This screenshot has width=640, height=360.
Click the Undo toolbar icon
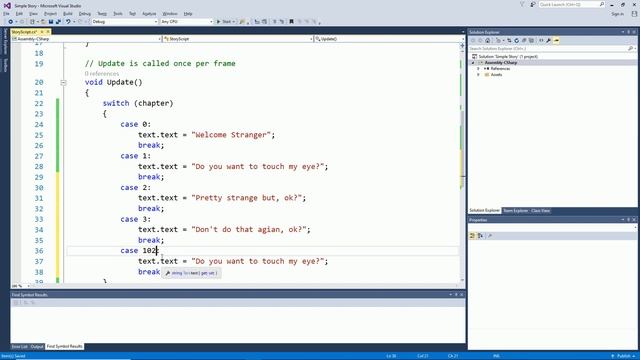point(68,22)
